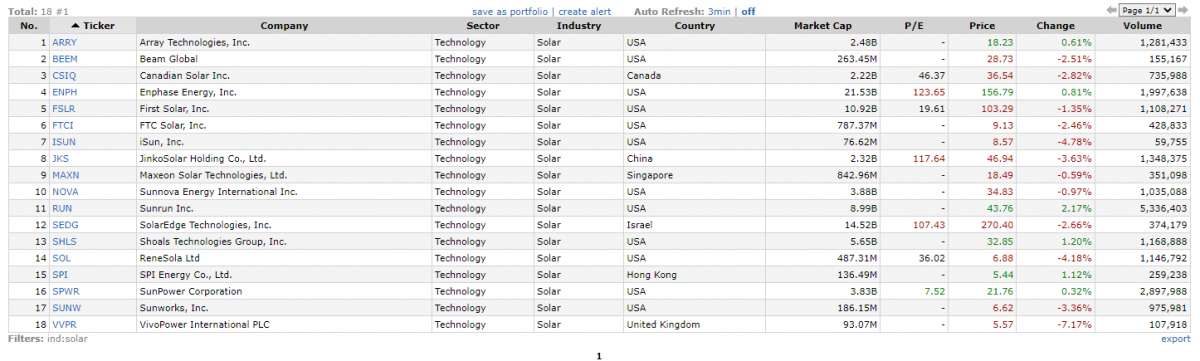This screenshot has width=1200, height=361.
Task: Turn auto refresh off
Action: (748, 11)
